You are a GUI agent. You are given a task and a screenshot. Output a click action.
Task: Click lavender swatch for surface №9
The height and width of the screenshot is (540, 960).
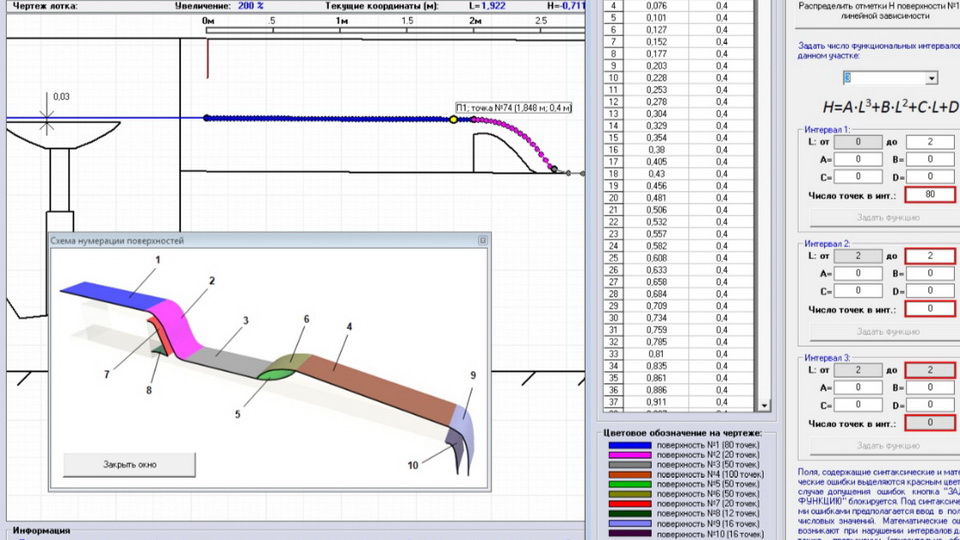(x=629, y=524)
